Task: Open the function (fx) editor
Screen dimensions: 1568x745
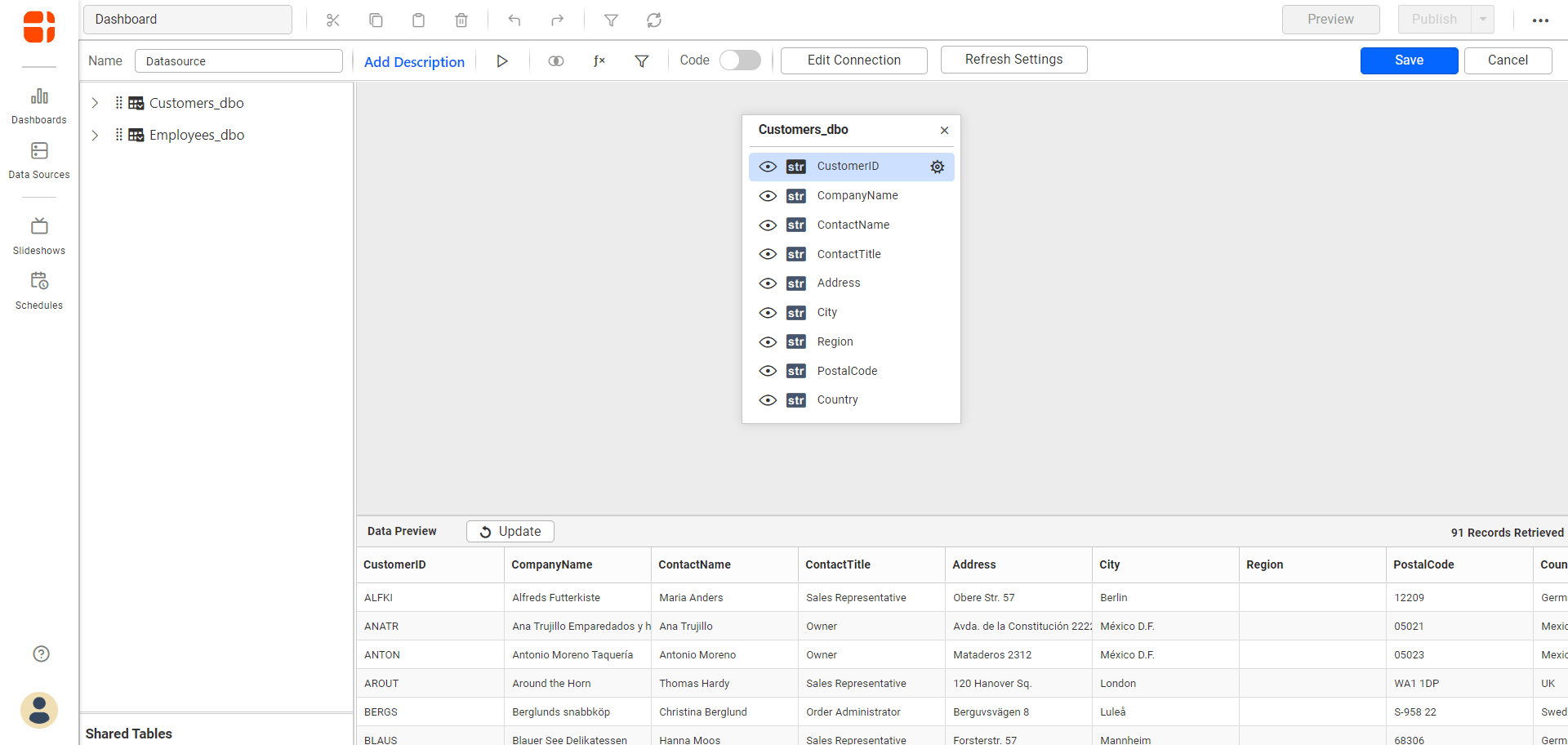Action: tap(599, 60)
